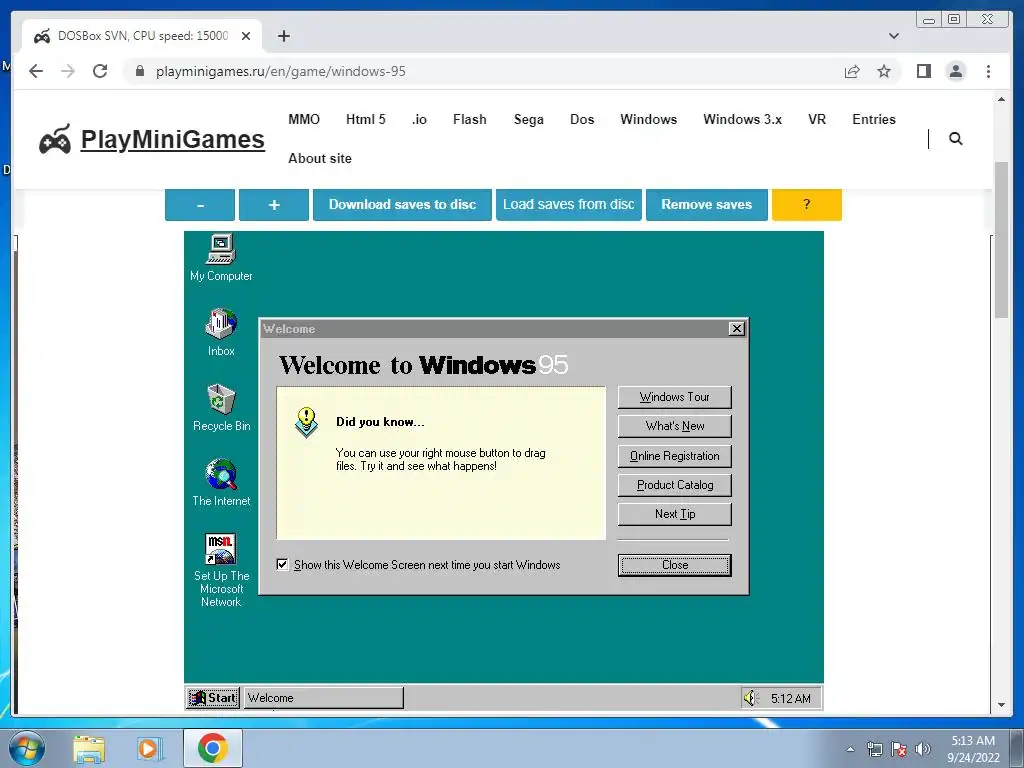Click the Windows 95 Start button

[213, 697]
